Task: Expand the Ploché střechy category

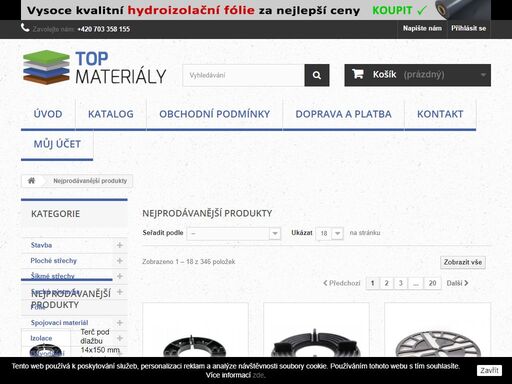Action: (x=120, y=261)
